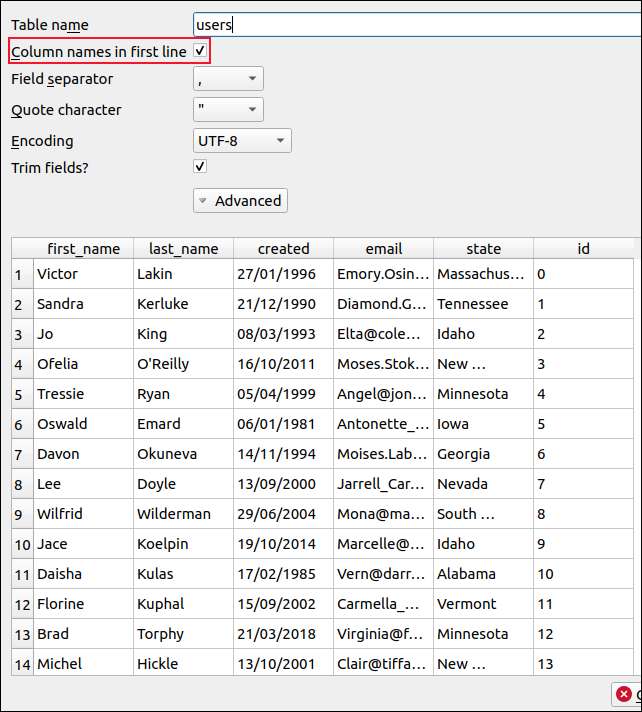The width and height of the screenshot is (642, 712).
Task: Open the Quote character dropdown
Action: [228, 110]
